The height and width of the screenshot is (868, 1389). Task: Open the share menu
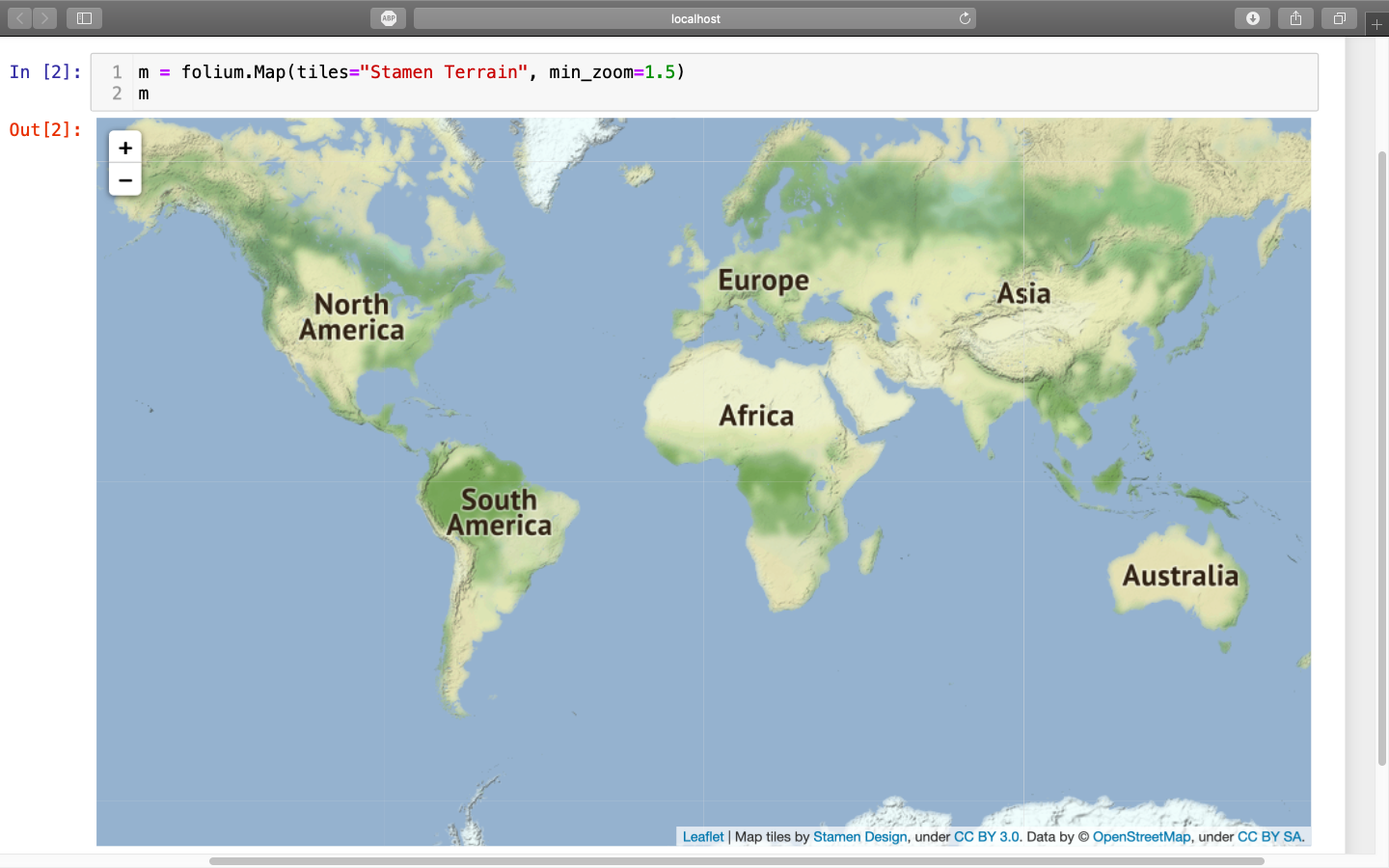pos(1295,18)
